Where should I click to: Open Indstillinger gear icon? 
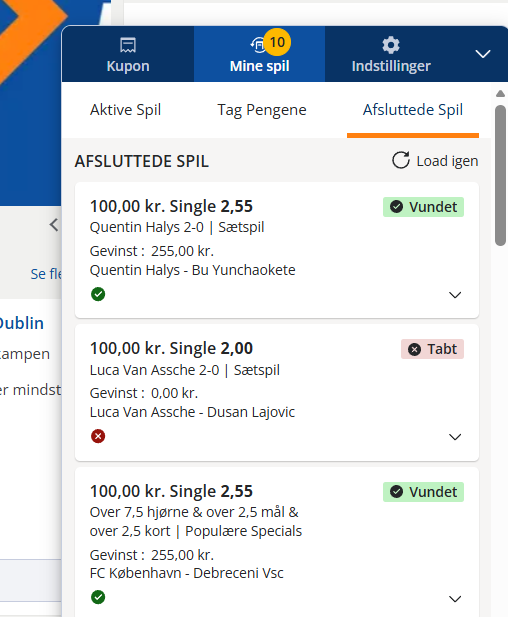click(x=391, y=45)
